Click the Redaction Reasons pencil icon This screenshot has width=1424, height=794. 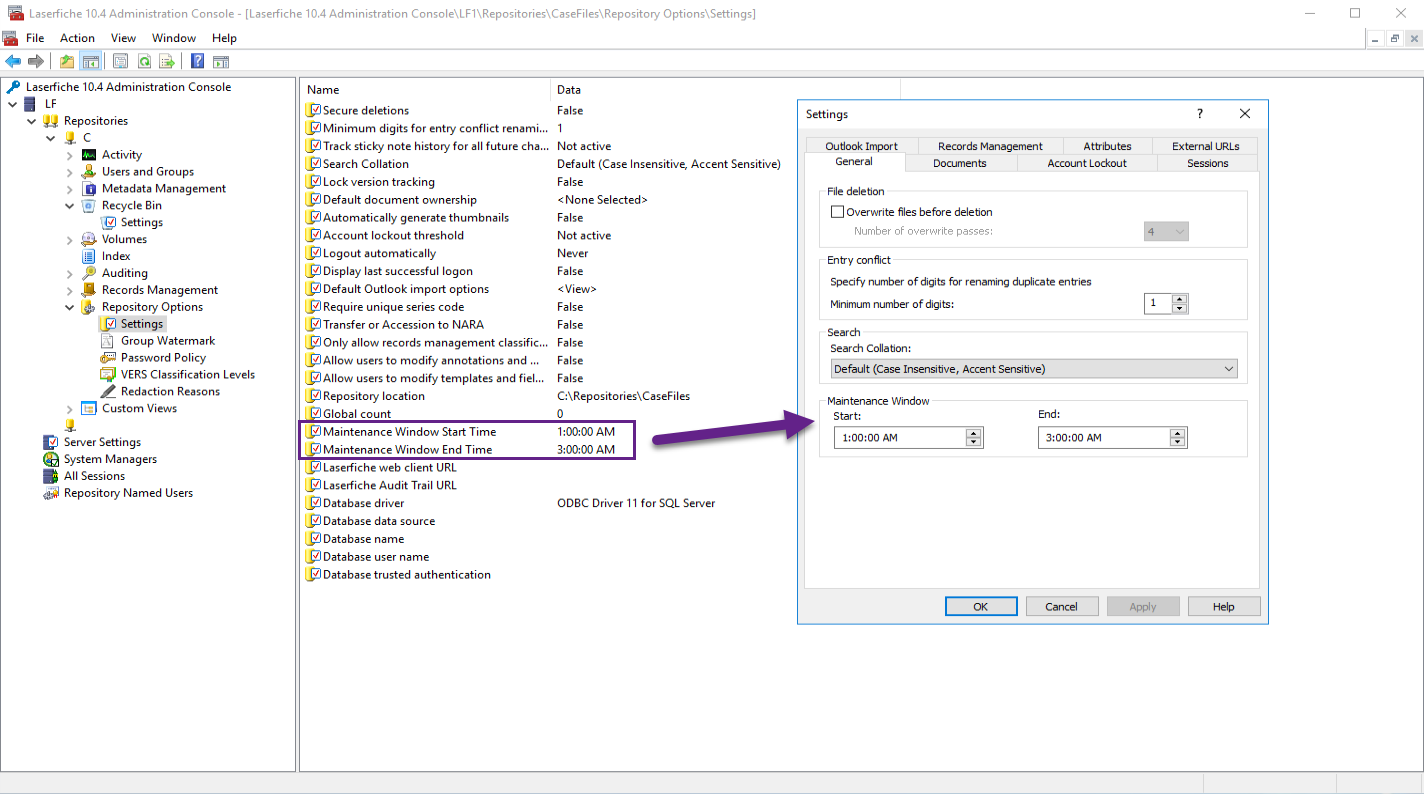[x=108, y=392]
